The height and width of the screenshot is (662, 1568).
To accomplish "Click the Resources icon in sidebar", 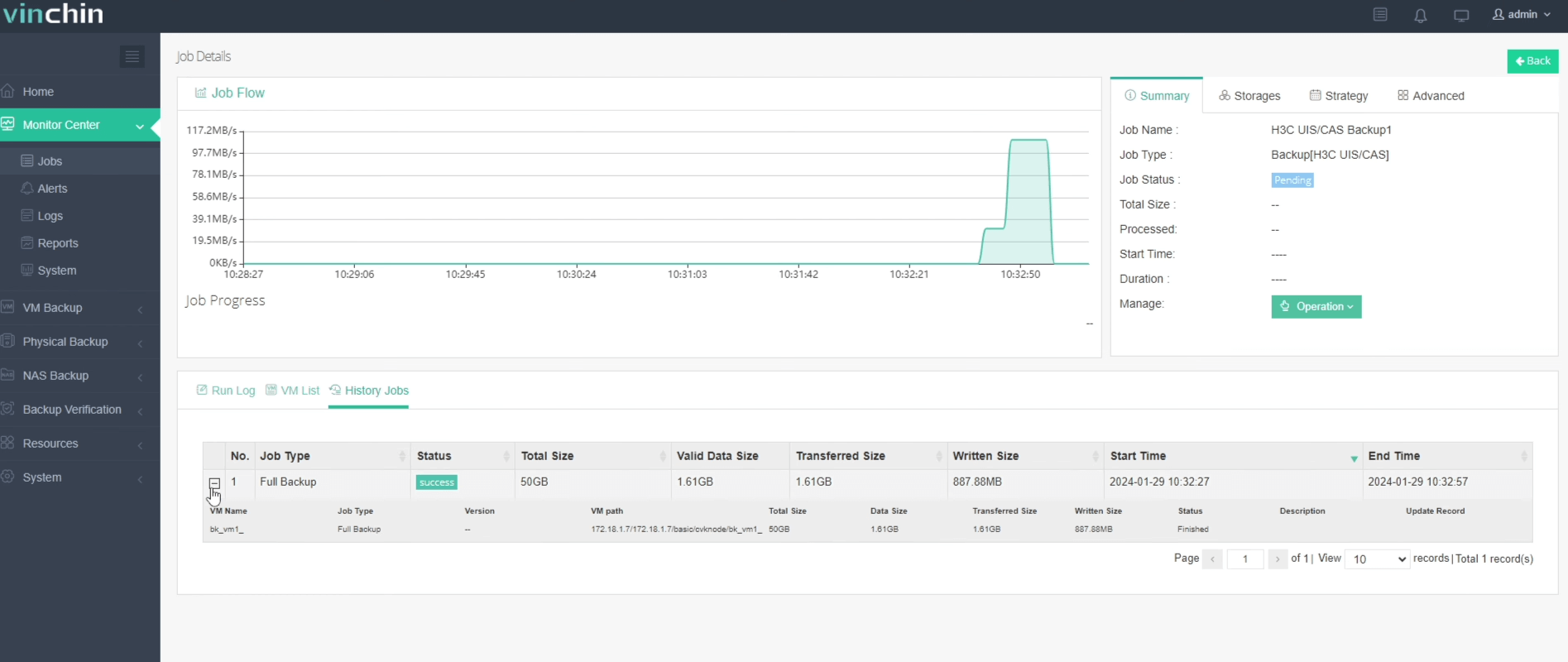I will tap(8, 443).
